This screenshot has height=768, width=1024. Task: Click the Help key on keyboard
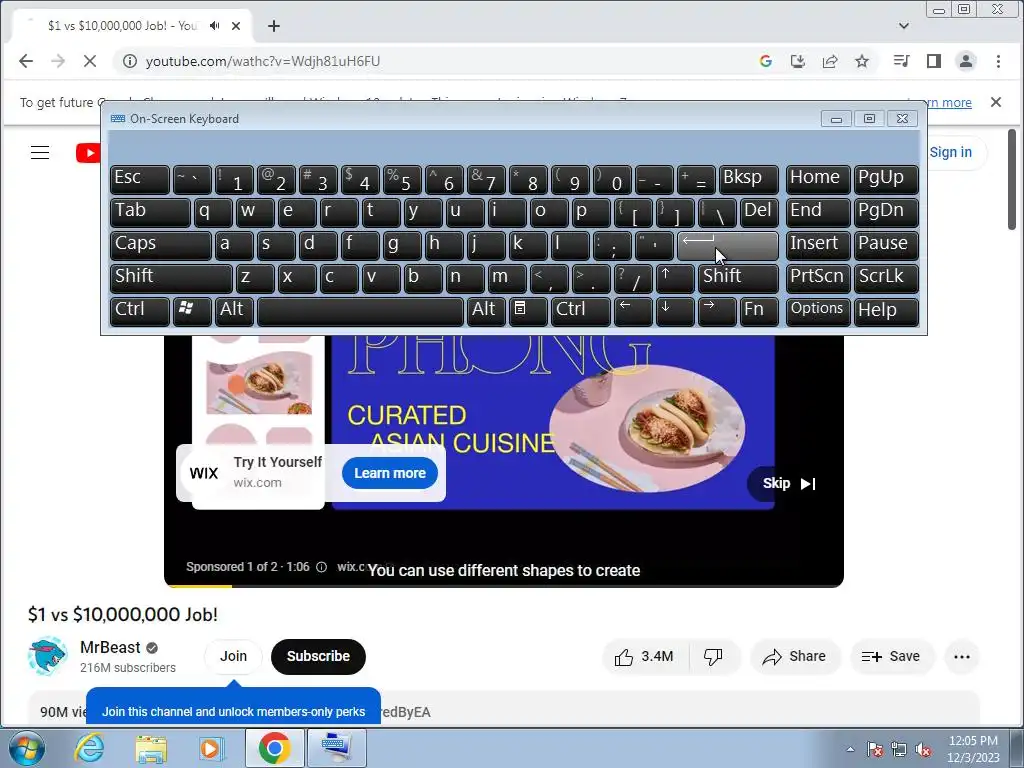886,311
